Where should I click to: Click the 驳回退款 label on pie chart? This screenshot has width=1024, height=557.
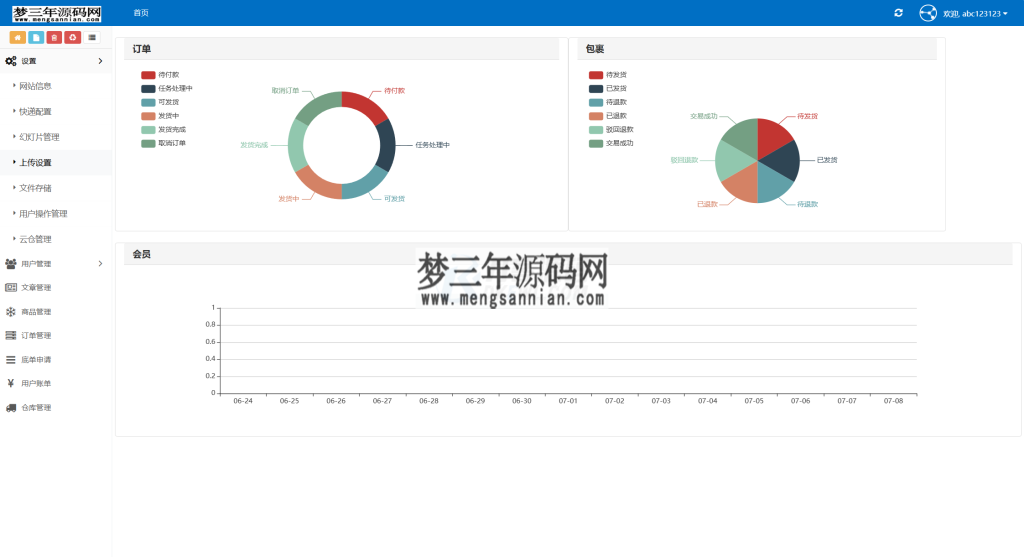coord(684,160)
